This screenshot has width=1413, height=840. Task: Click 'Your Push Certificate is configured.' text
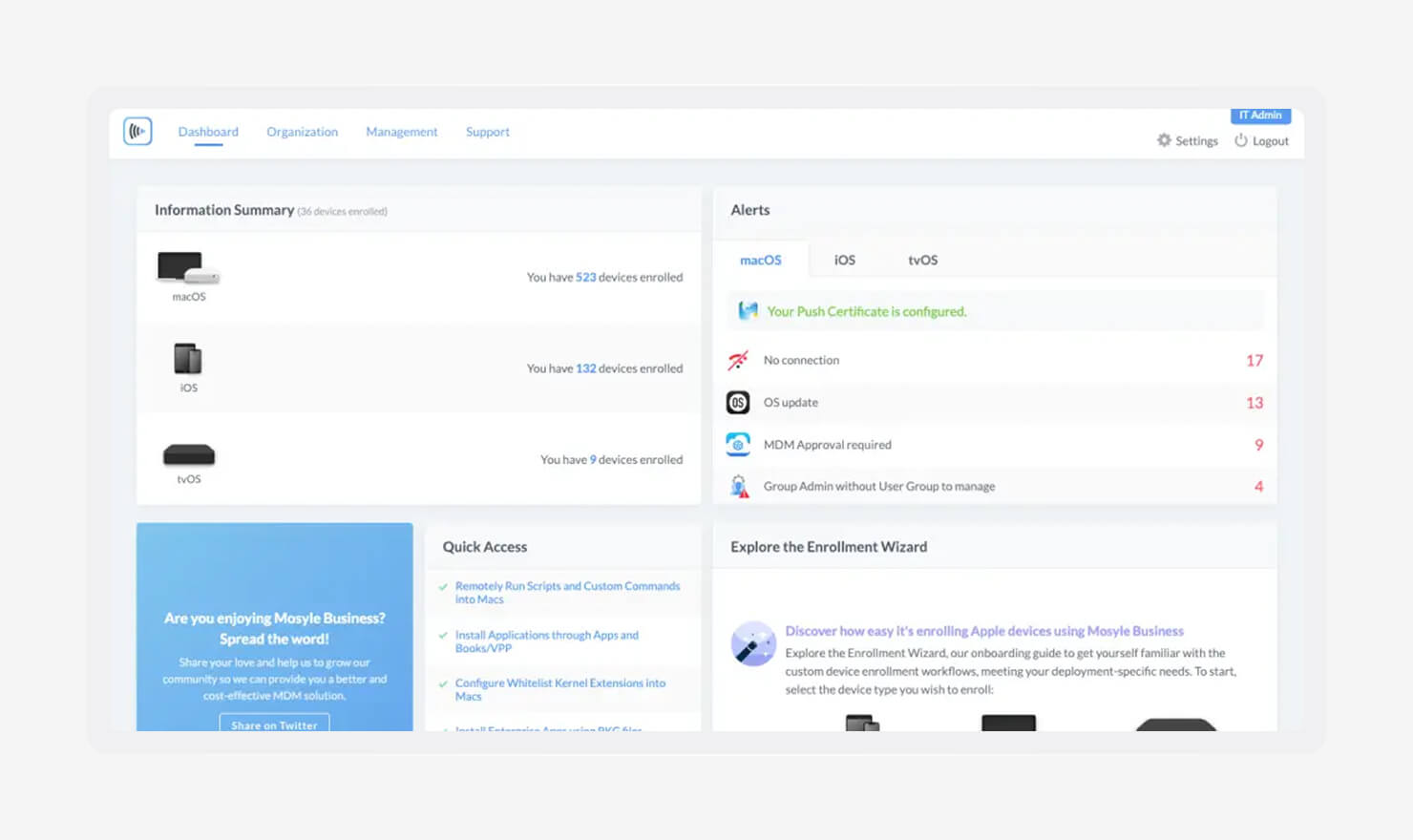pyautogui.click(x=866, y=312)
